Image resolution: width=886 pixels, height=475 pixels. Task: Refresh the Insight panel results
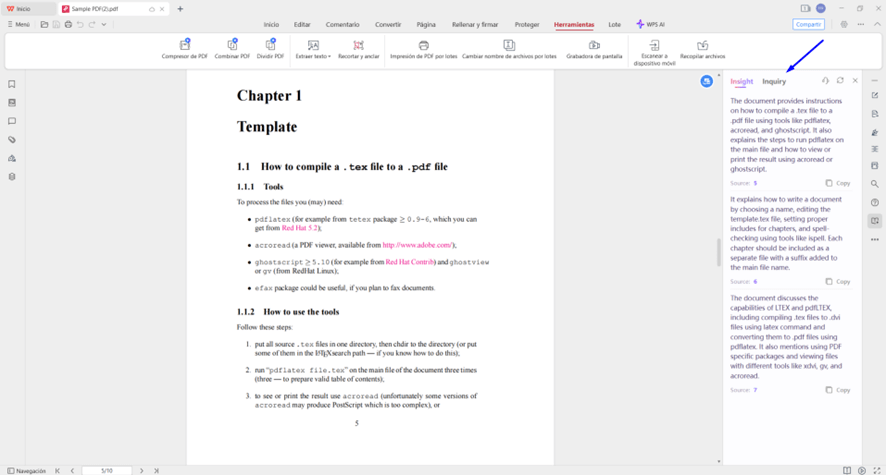[840, 81]
